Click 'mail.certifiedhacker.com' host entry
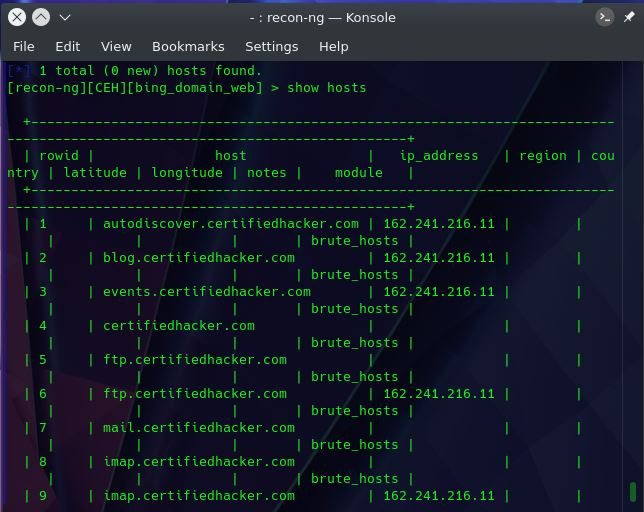Screen dimensions: 644x512 coord(199,427)
